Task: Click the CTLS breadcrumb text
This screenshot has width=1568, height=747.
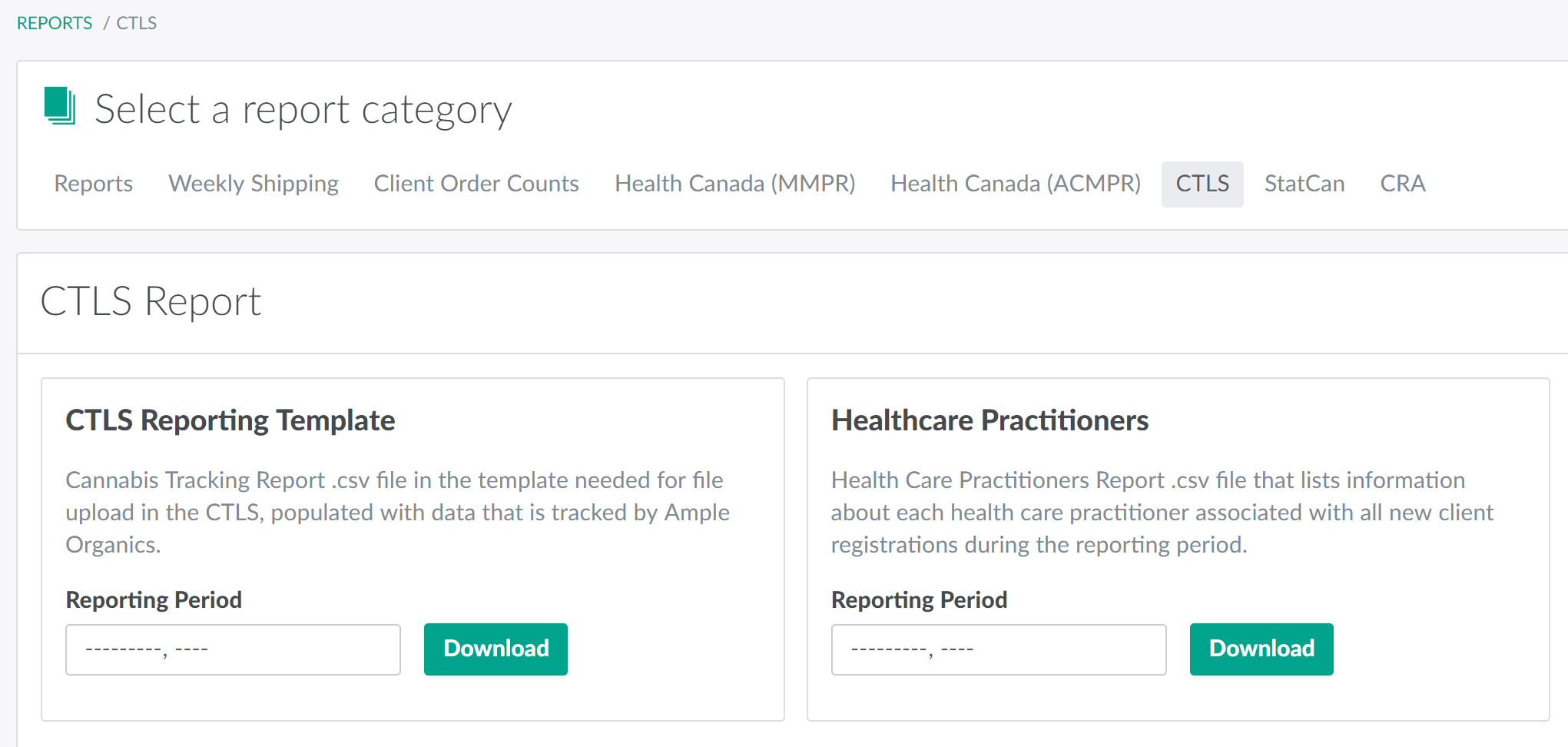Action: click(x=137, y=23)
